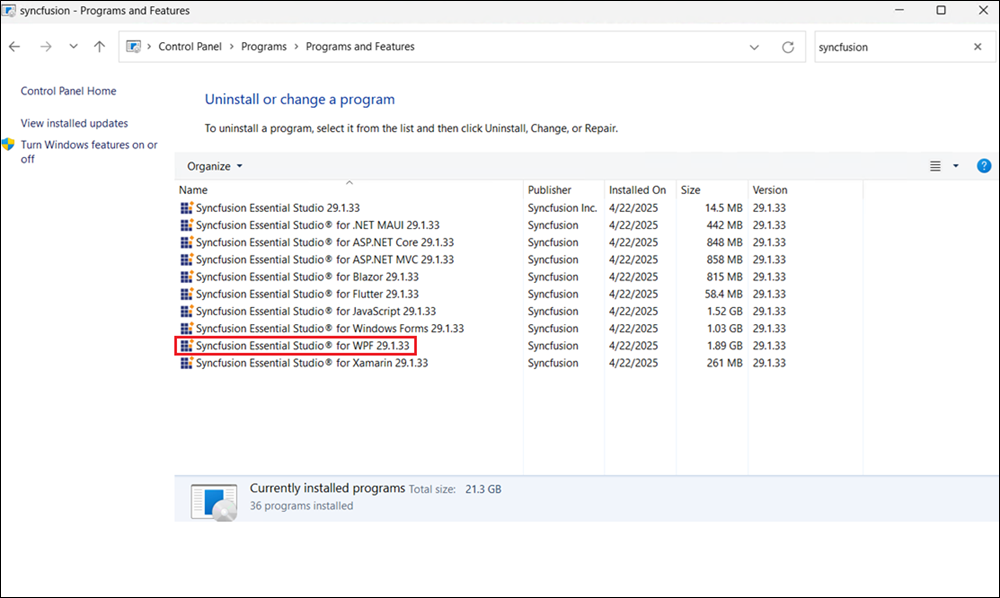Select Essential Studio for JavaScript
Image resolution: width=1000 pixels, height=598 pixels.
pyautogui.click(x=316, y=311)
